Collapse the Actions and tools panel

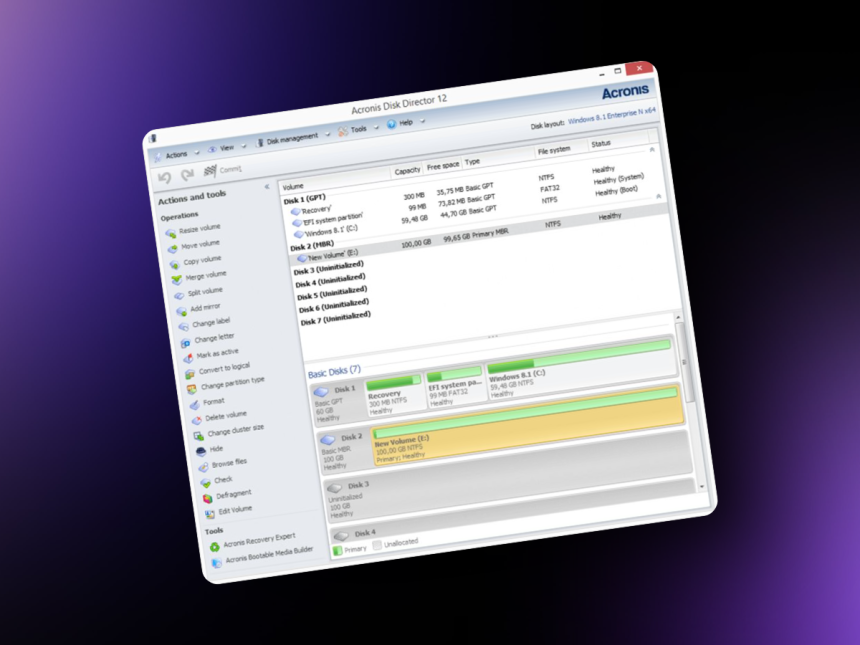click(x=267, y=187)
